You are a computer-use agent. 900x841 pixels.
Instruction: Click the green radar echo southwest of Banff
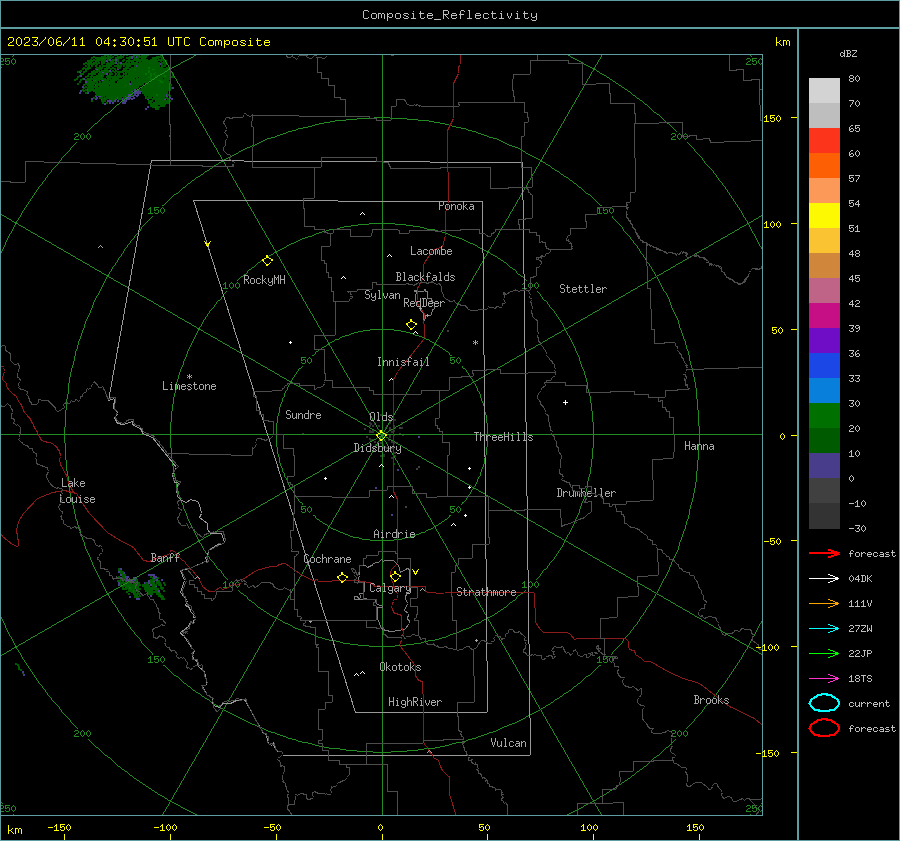click(141, 586)
